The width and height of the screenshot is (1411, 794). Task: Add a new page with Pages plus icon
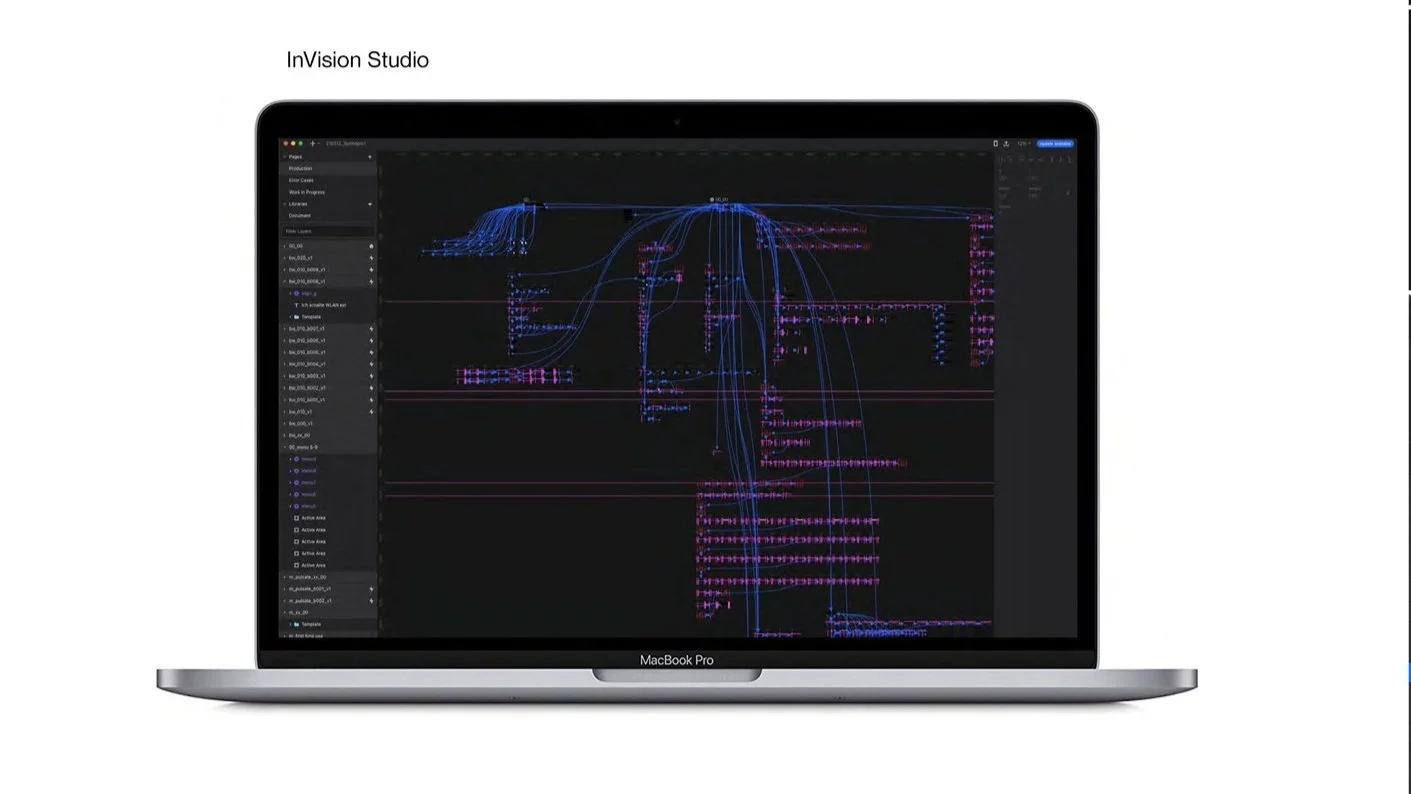pos(370,157)
